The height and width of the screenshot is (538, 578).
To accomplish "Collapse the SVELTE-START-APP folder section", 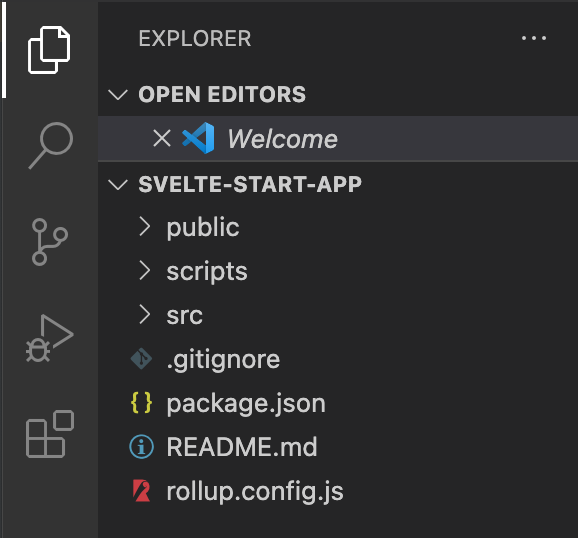I will coord(118,184).
